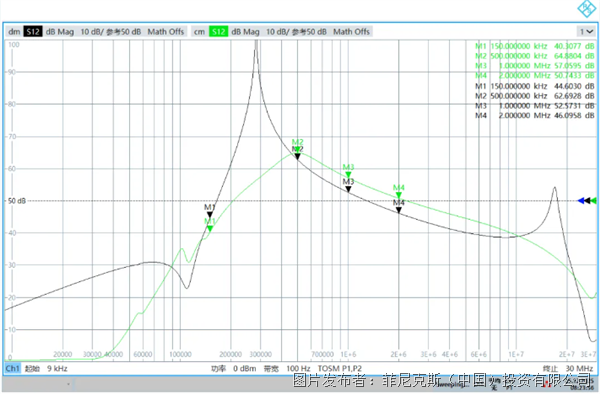
Task: Click the power value 0 dBm
Action: [245, 369]
